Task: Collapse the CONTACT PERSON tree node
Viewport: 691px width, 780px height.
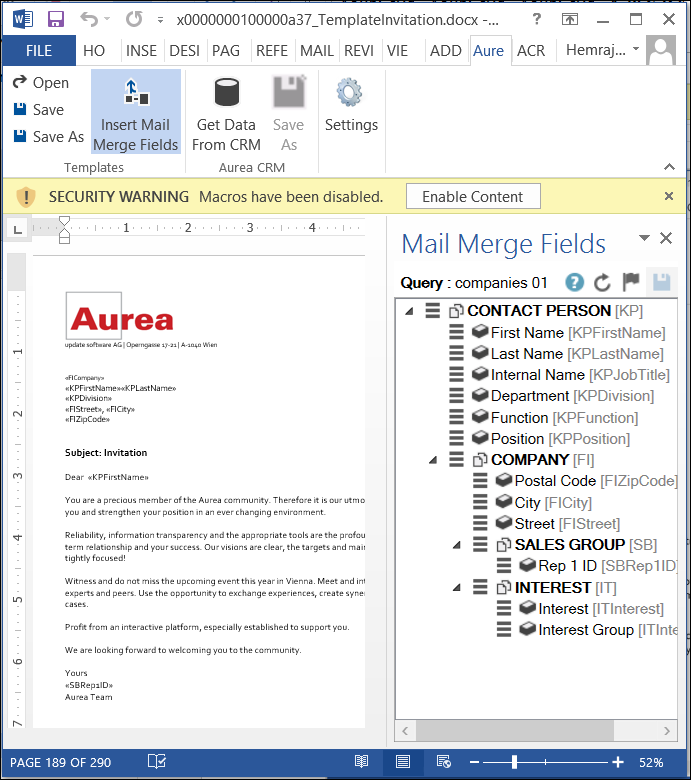Action: (x=409, y=311)
